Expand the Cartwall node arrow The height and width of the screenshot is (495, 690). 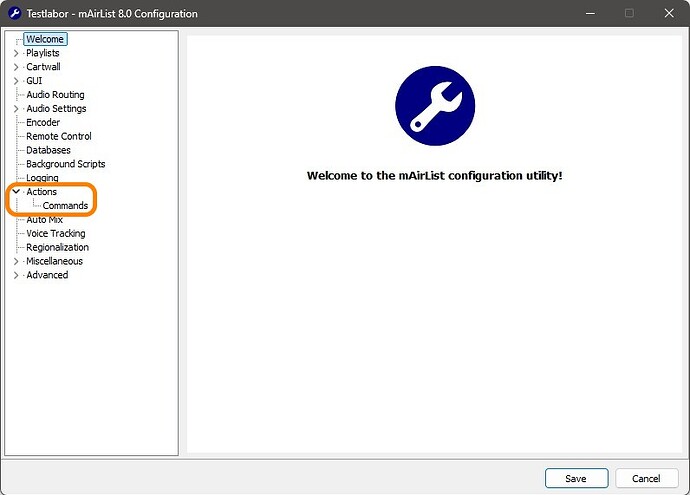pos(16,67)
